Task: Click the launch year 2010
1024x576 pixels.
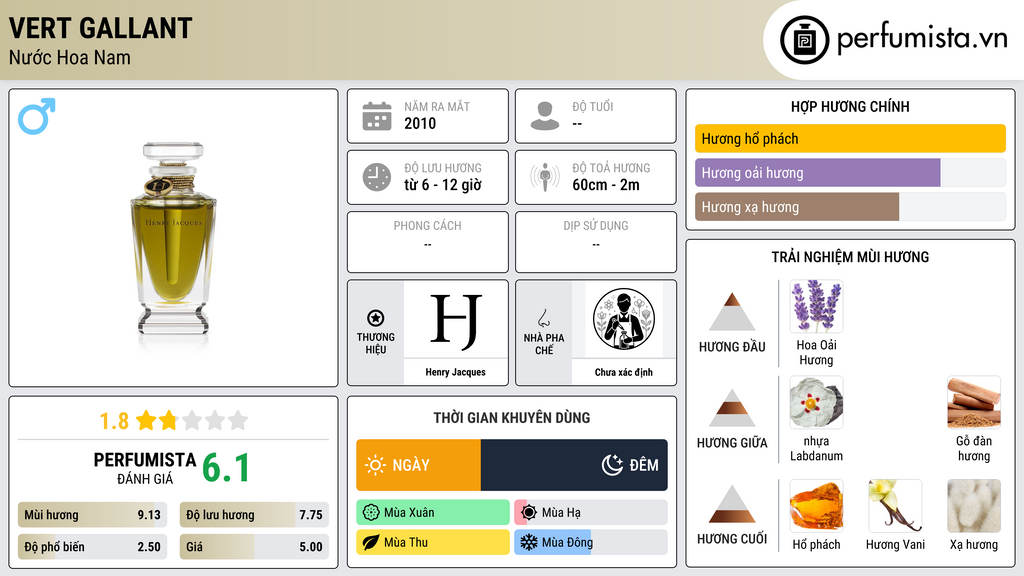Action: [x=420, y=123]
